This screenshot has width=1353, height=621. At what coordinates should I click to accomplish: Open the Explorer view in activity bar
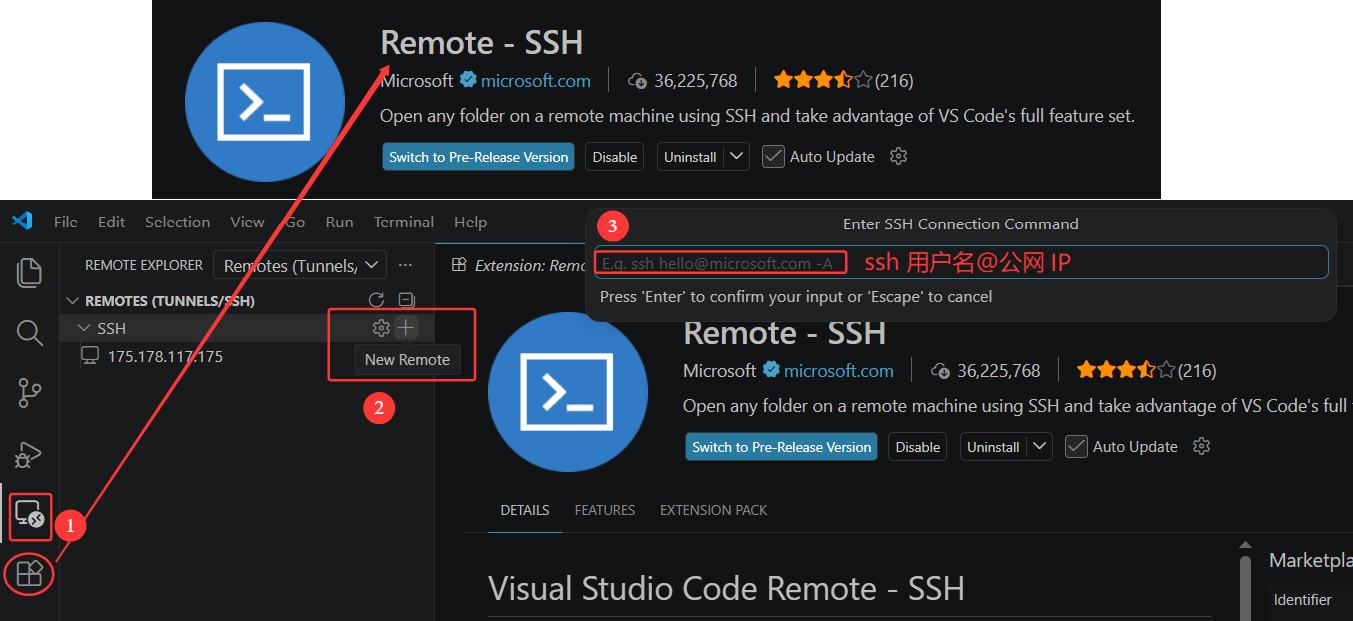point(30,272)
